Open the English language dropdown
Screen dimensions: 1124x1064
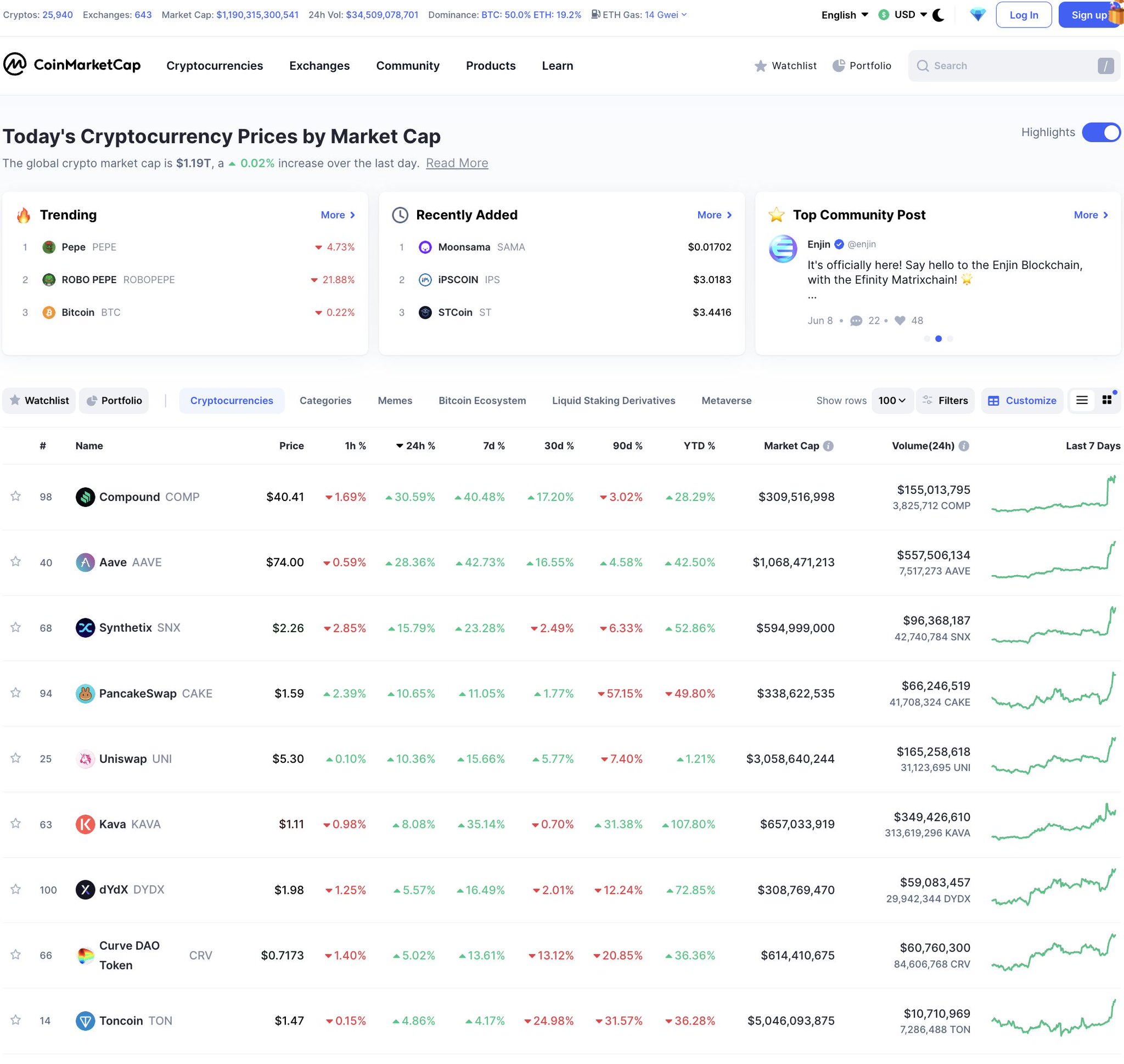point(844,15)
